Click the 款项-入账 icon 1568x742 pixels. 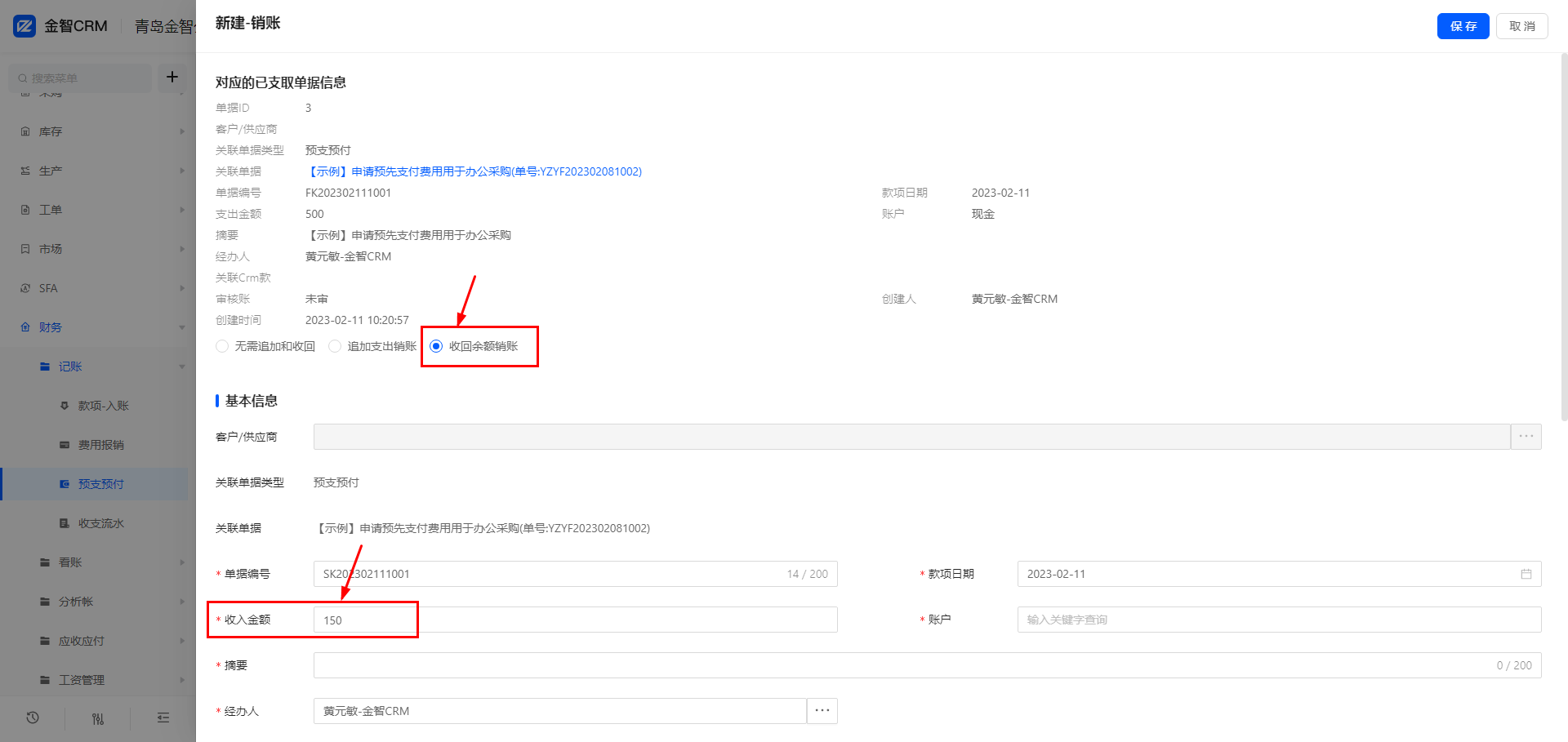pyautogui.click(x=65, y=406)
